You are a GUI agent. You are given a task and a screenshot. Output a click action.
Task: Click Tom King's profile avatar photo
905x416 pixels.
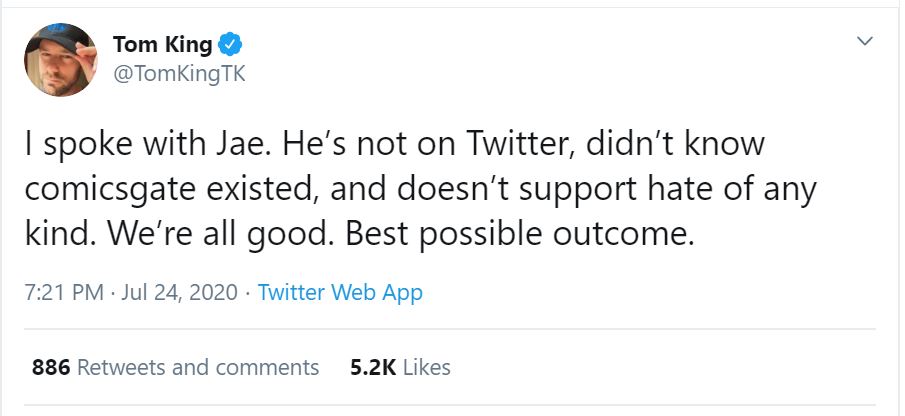(61, 60)
